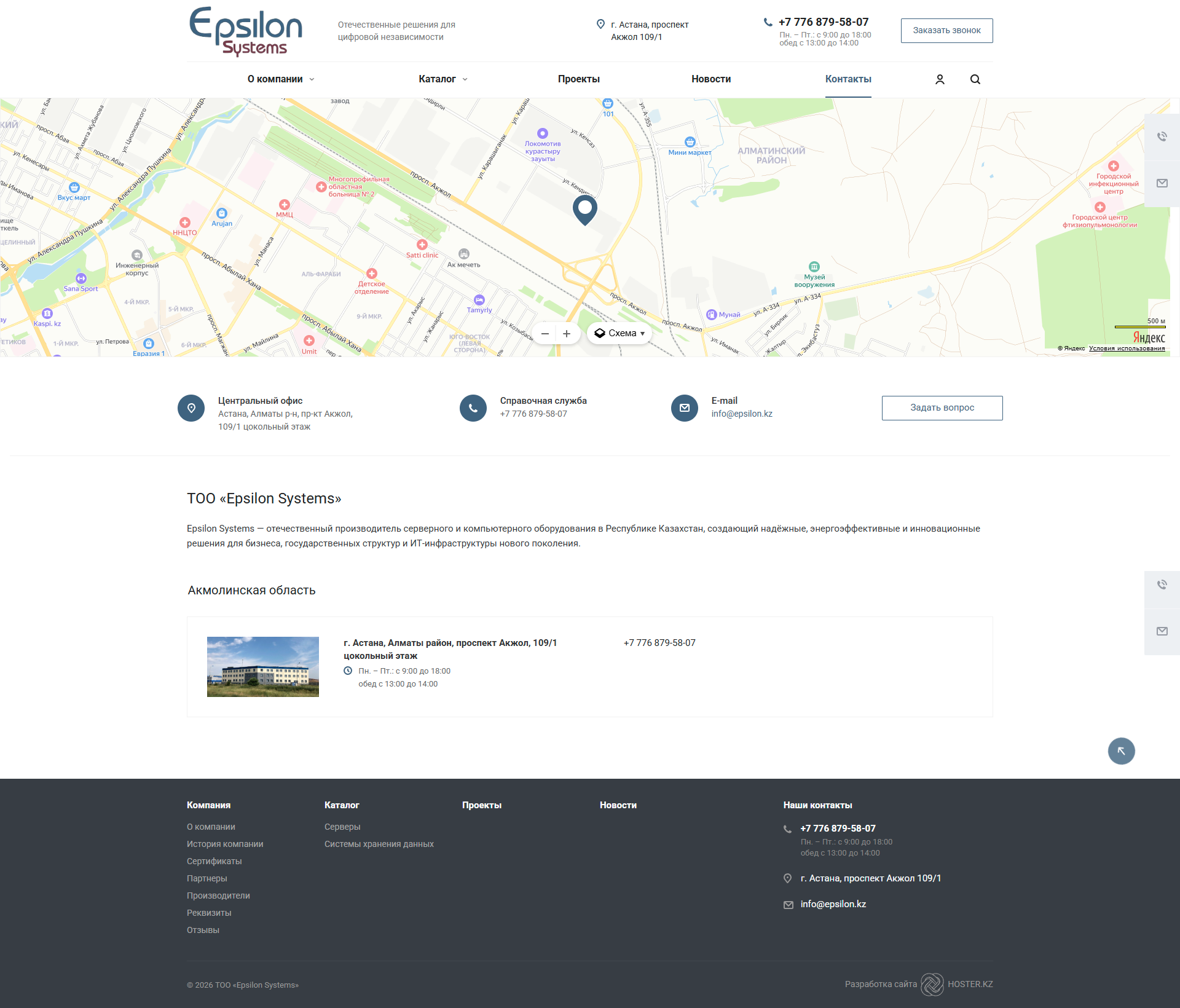This screenshot has width=1180, height=1008.
Task: Zoom in the map with plus
Action: point(567,334)
